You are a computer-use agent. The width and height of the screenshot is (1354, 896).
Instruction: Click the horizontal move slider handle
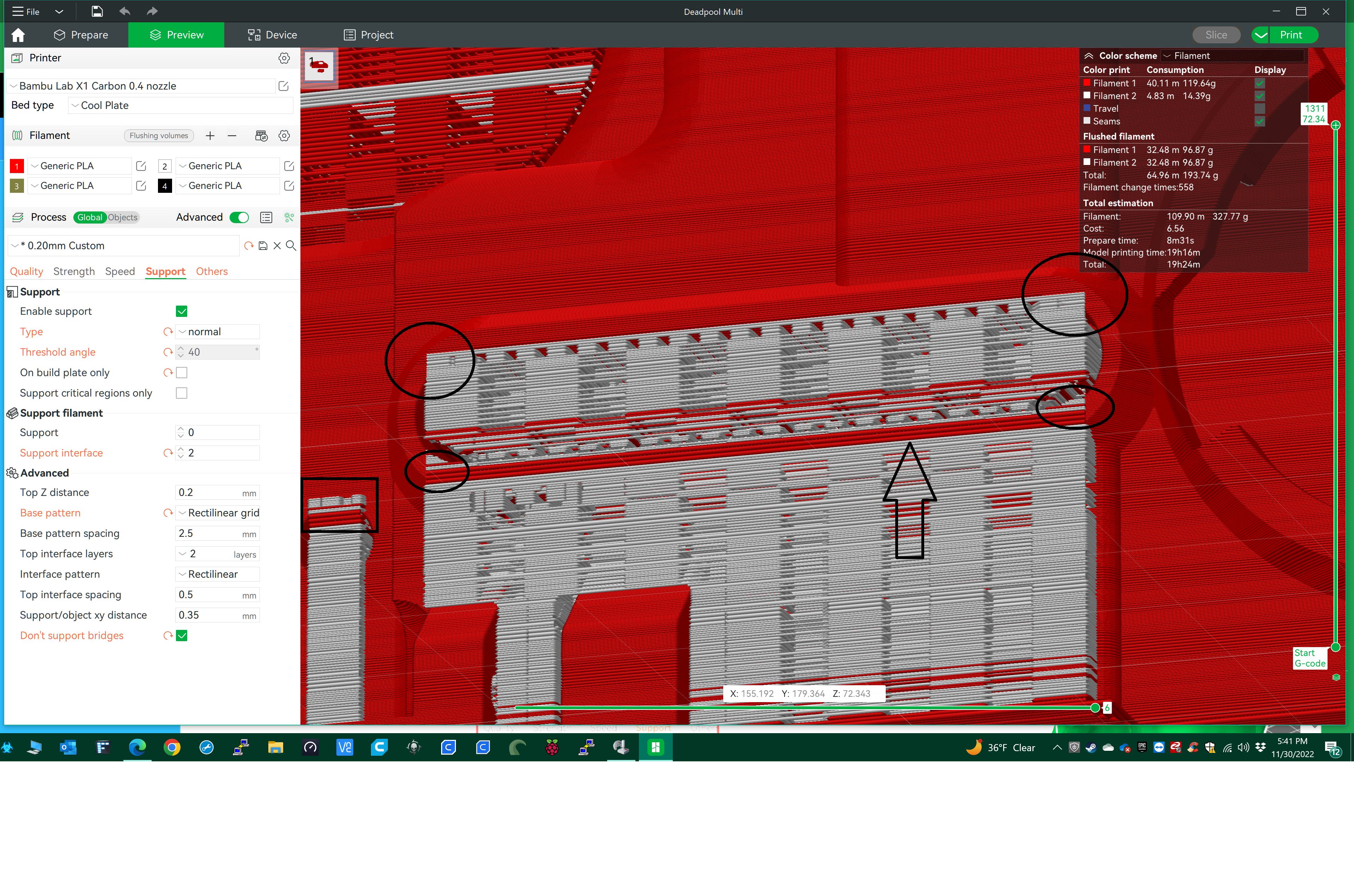point(1094,707)
